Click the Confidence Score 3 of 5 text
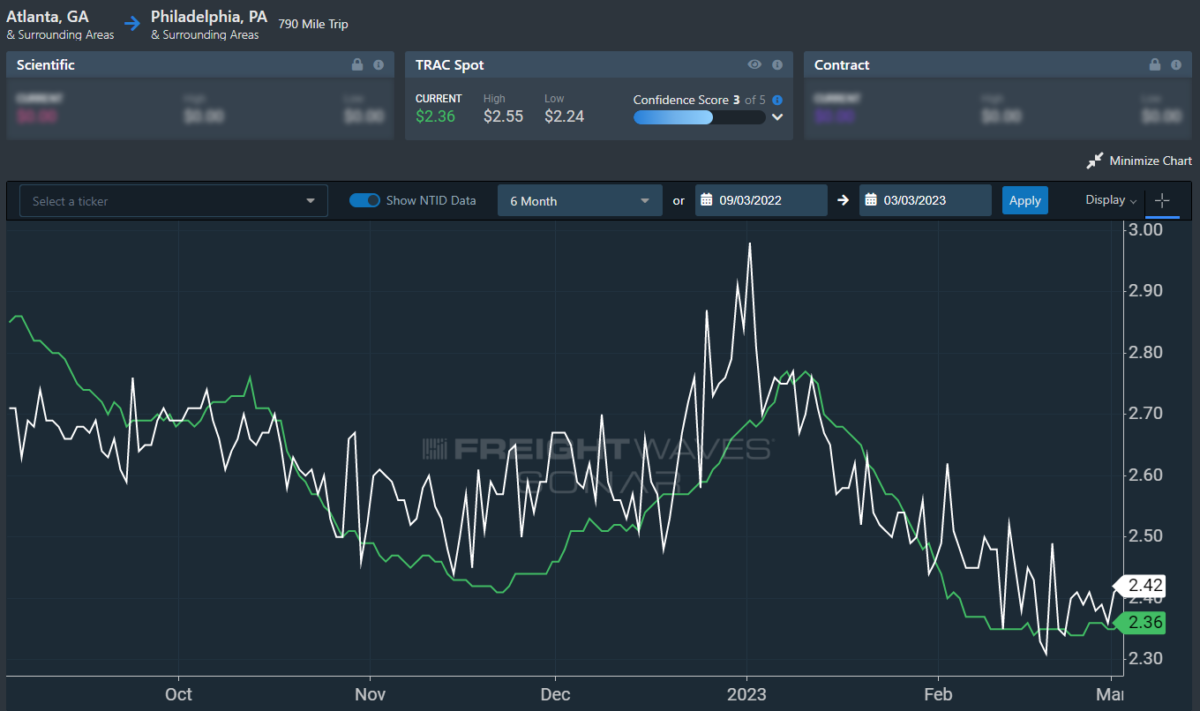 point(700,100)
